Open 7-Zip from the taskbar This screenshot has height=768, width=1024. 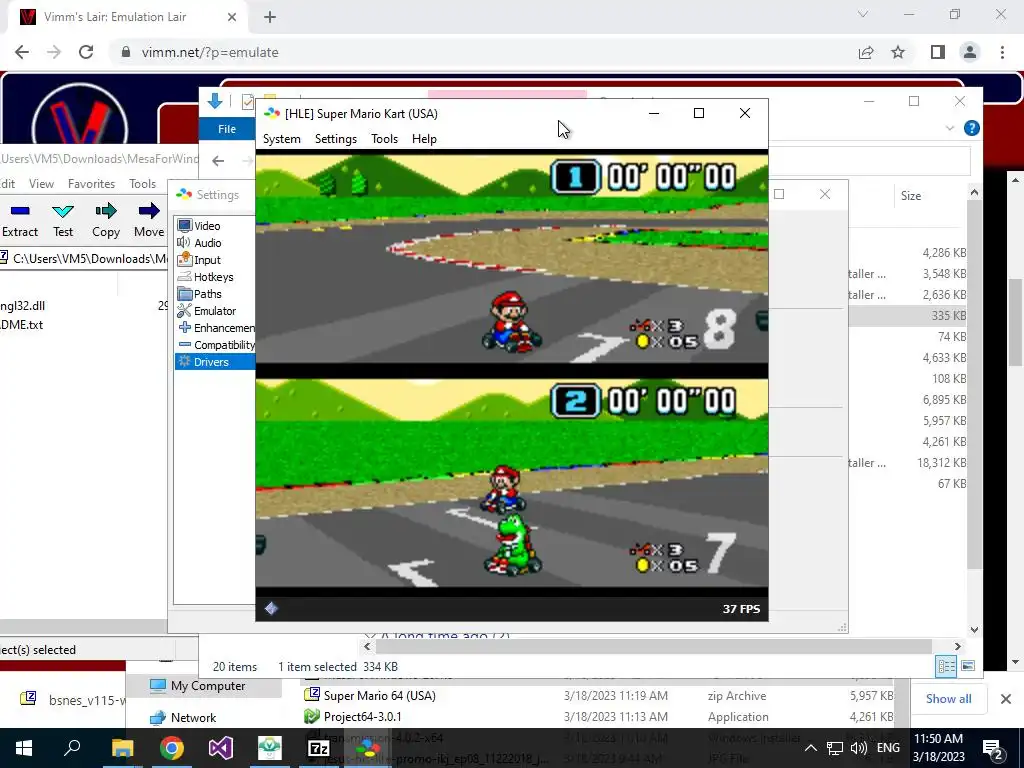[319, 748]
